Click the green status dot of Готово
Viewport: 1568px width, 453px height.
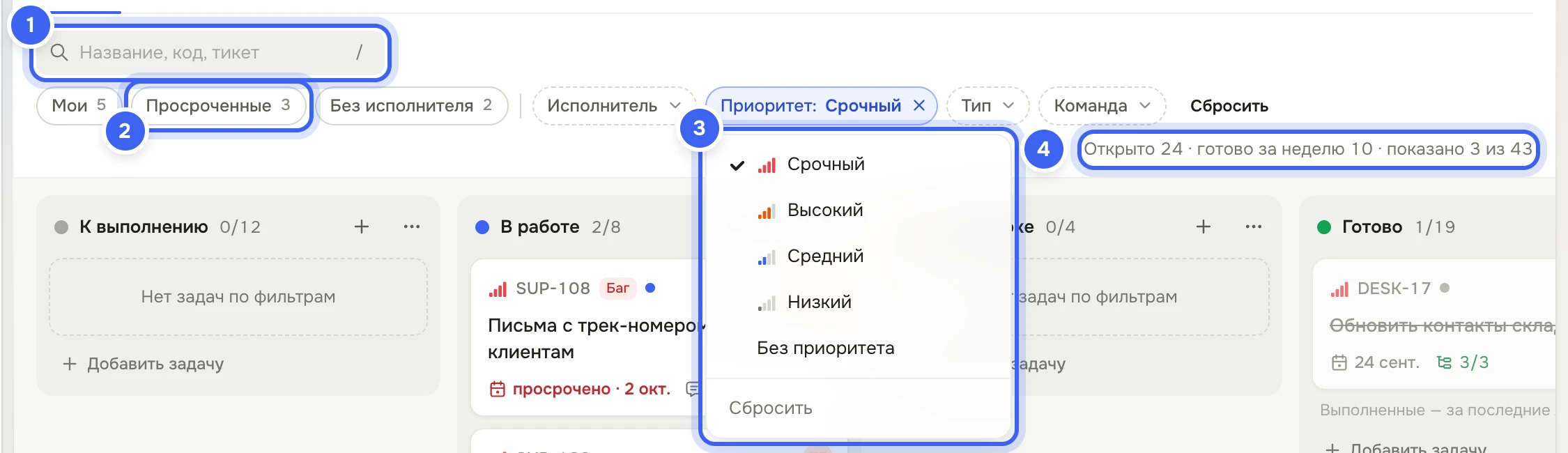click(x=1324, y=227)
